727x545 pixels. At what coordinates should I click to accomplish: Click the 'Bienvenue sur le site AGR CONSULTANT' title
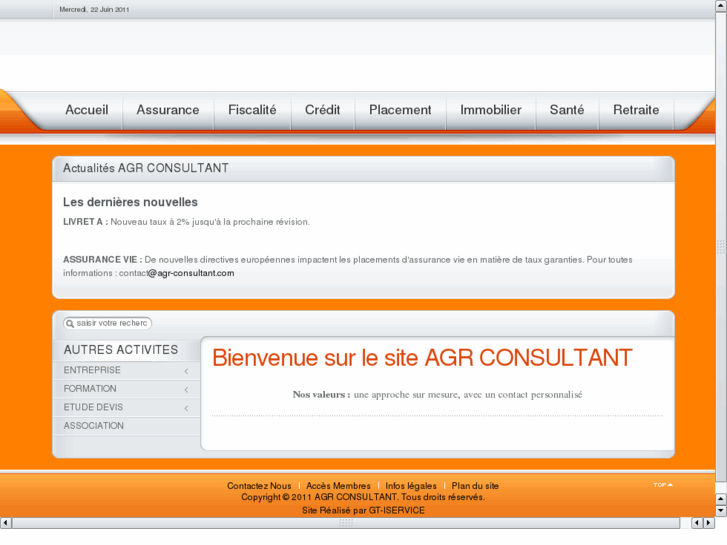pyautogui.click(x=422, y=358)
